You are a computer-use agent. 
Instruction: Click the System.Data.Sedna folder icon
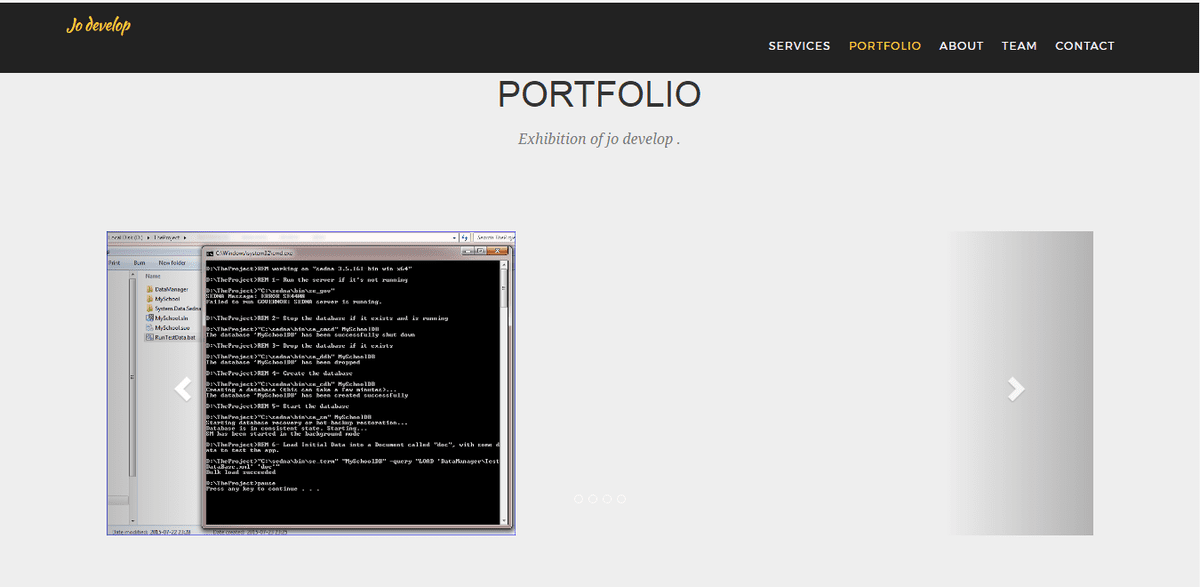(149, 308)
